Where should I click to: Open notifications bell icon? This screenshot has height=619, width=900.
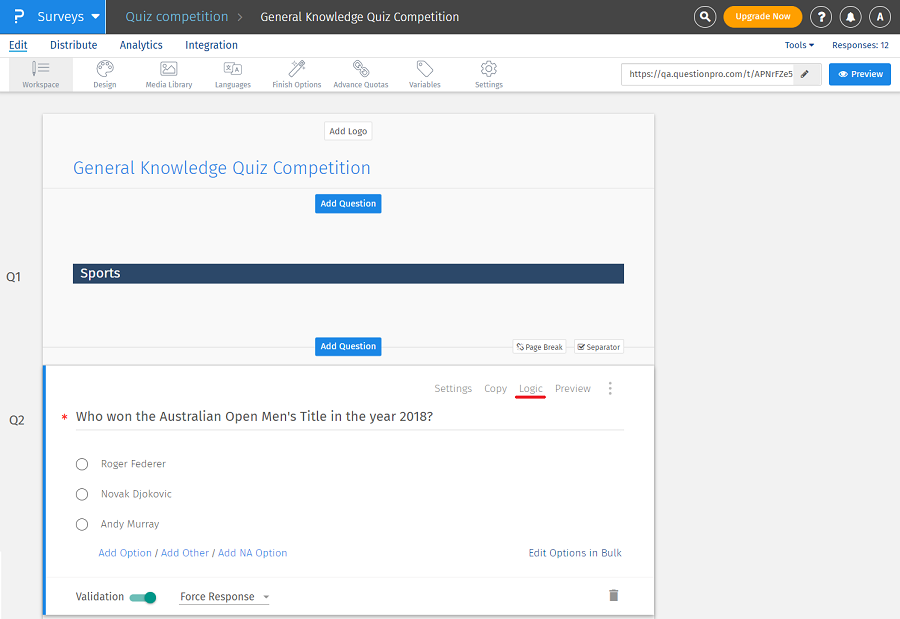coord(850,17)
